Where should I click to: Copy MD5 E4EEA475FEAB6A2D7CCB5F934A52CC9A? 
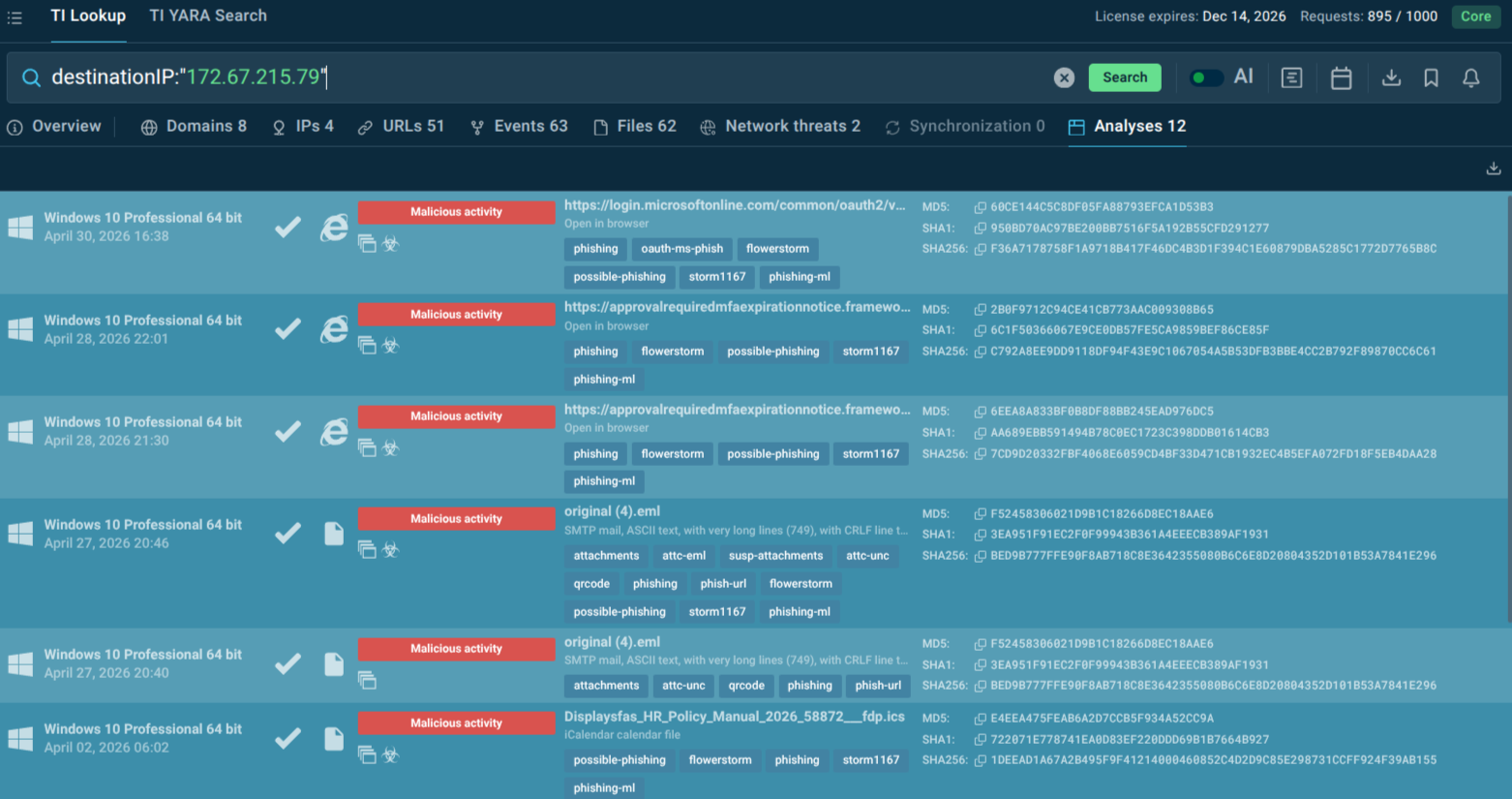(980, 719)
